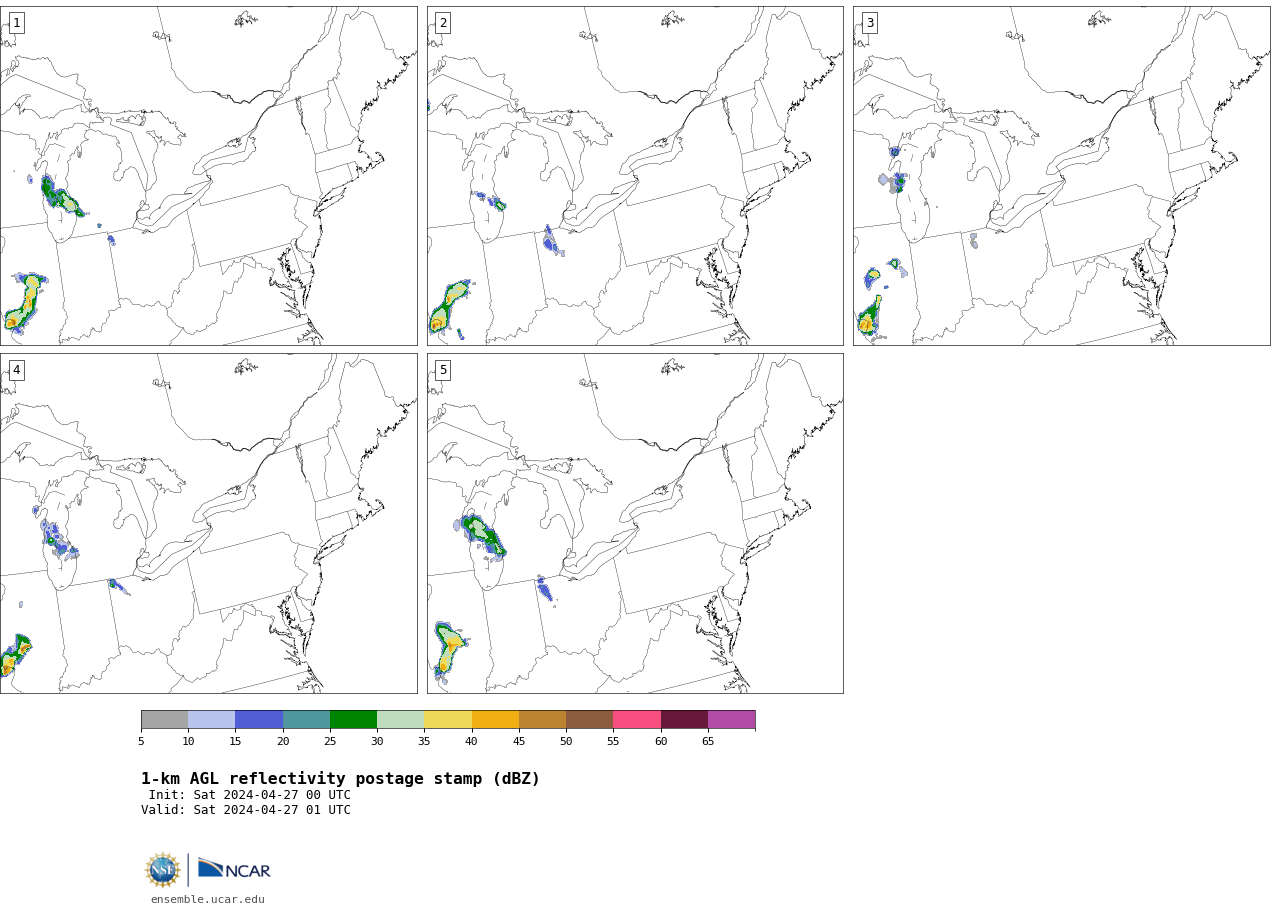1280x910 pixels.
Task: Click the colorbar tick label 5
Action: pos(141,741)
